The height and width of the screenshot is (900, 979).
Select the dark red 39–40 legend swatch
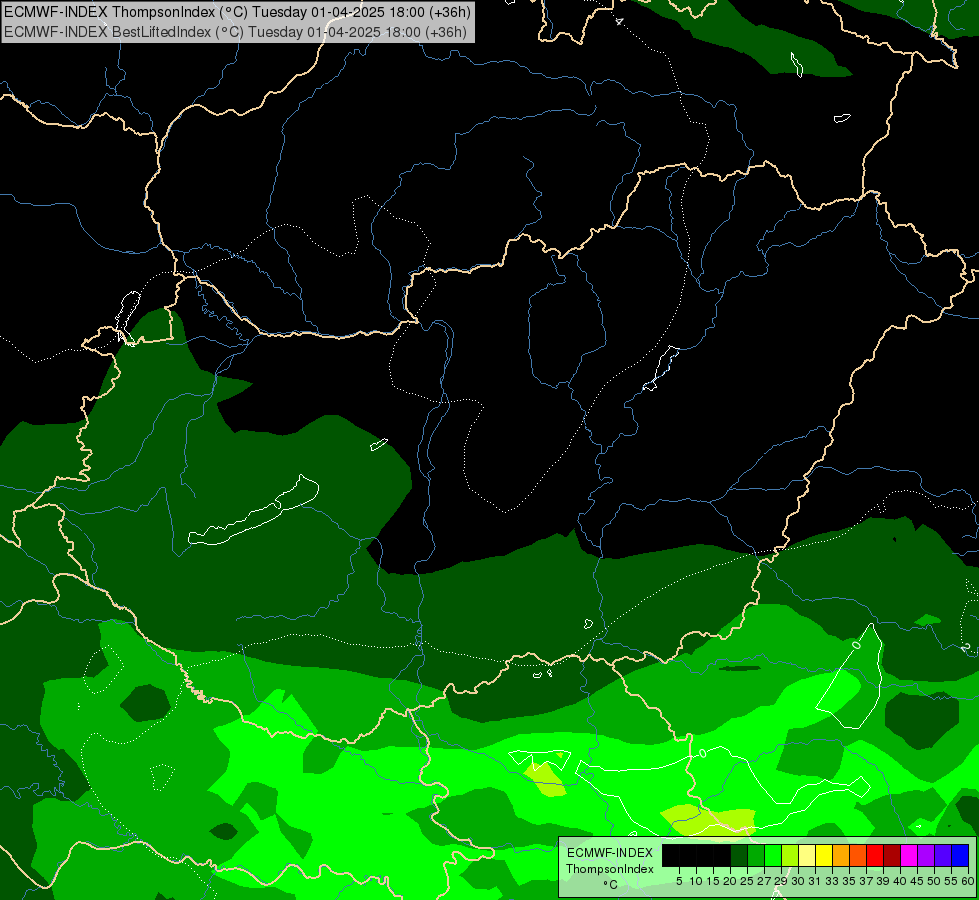click(x=892, y=855)
